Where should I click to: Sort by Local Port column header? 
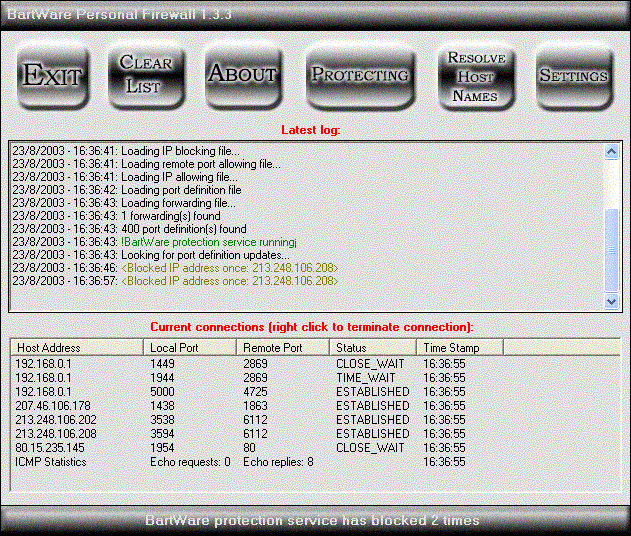190,348
